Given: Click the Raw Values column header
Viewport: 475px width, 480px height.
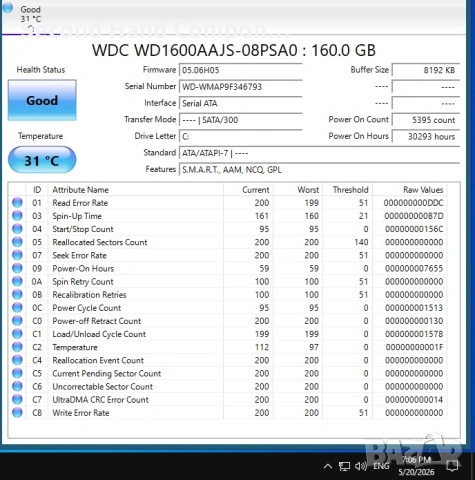Looking at the screenshot, I should click(x=410, y=190).
